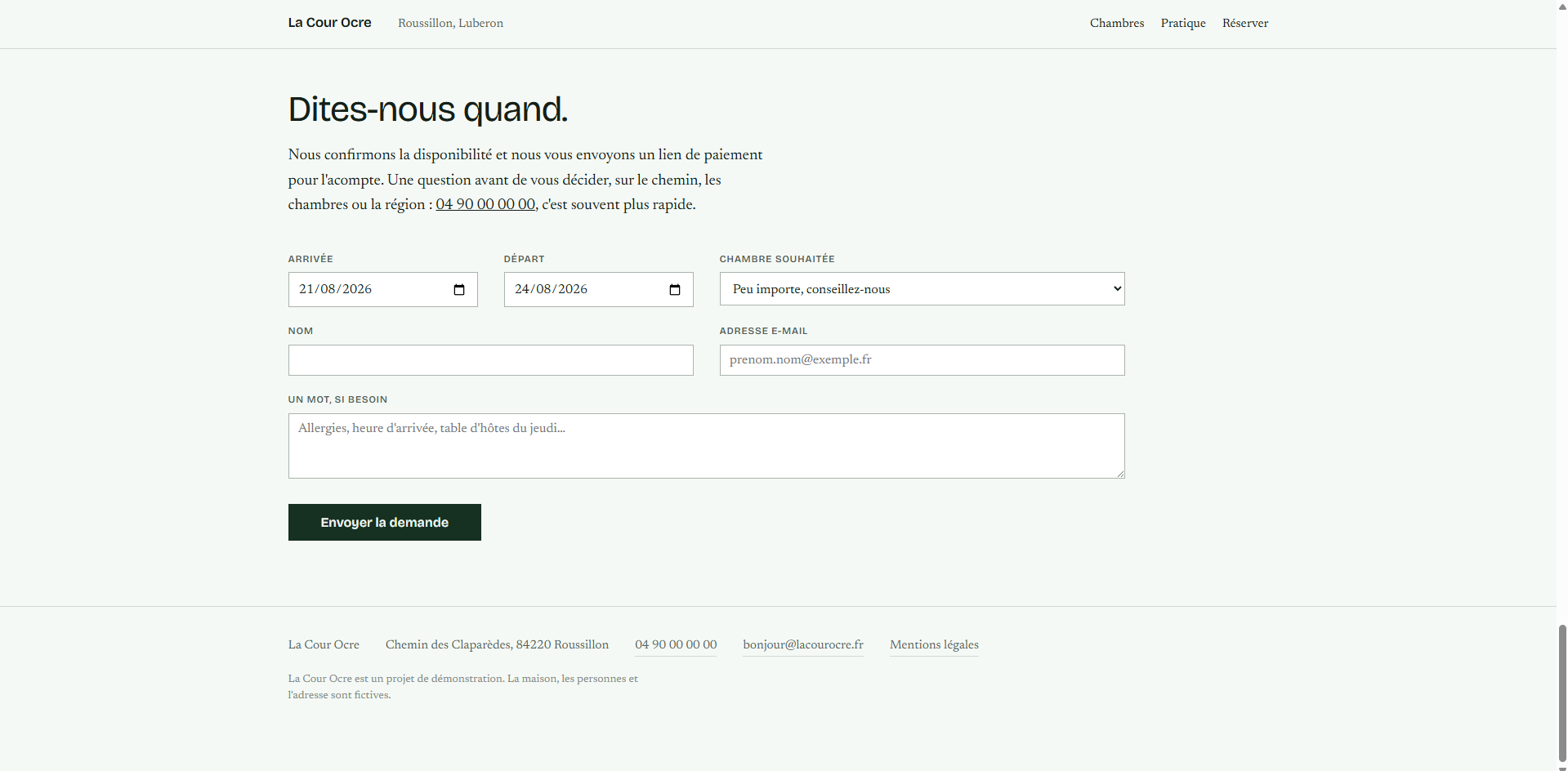Open the Pratique navigation item
This screenshot has width=1568, height=771.
pyautogui.click(x=1183, y=23)
